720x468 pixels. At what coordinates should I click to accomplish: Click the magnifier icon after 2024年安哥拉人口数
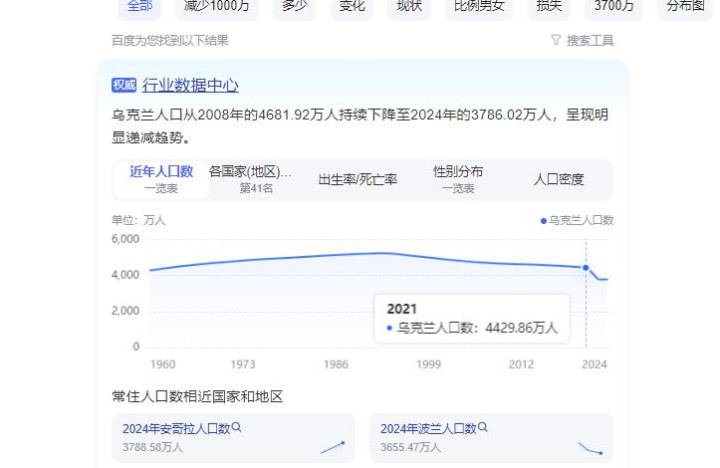(x=237, y=428)
